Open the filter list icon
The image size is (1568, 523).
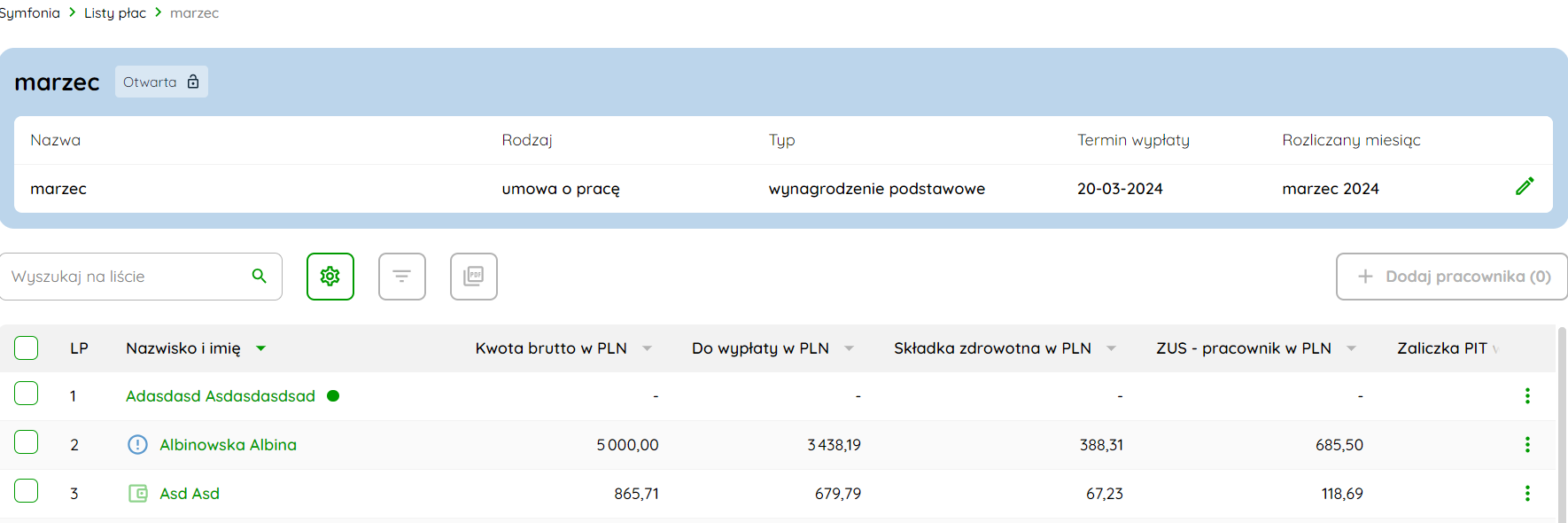pos(402,277)
